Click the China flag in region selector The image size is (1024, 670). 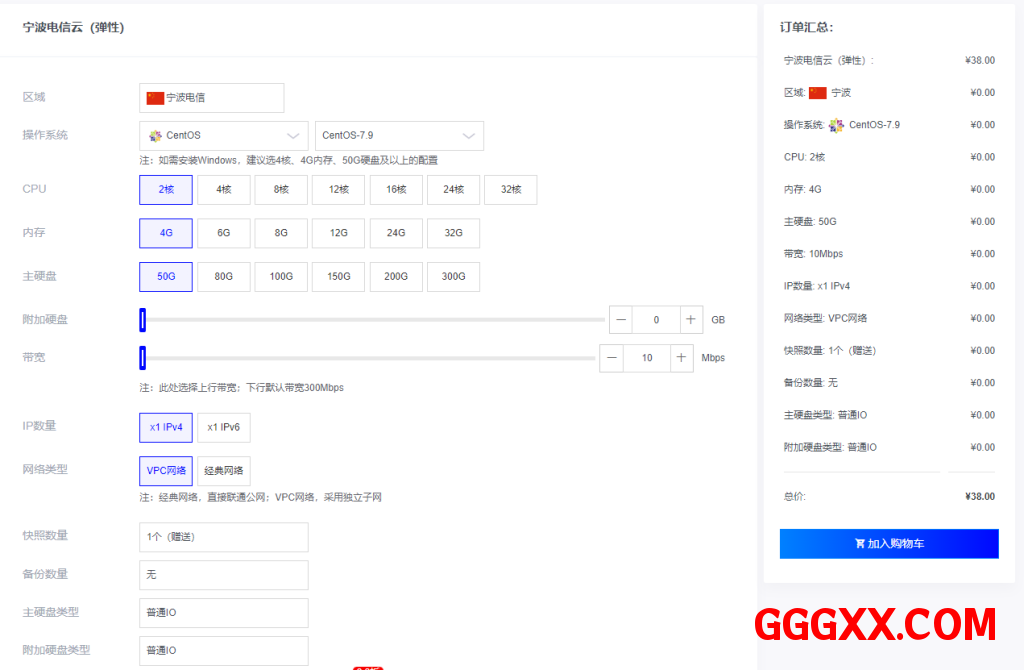155,98
